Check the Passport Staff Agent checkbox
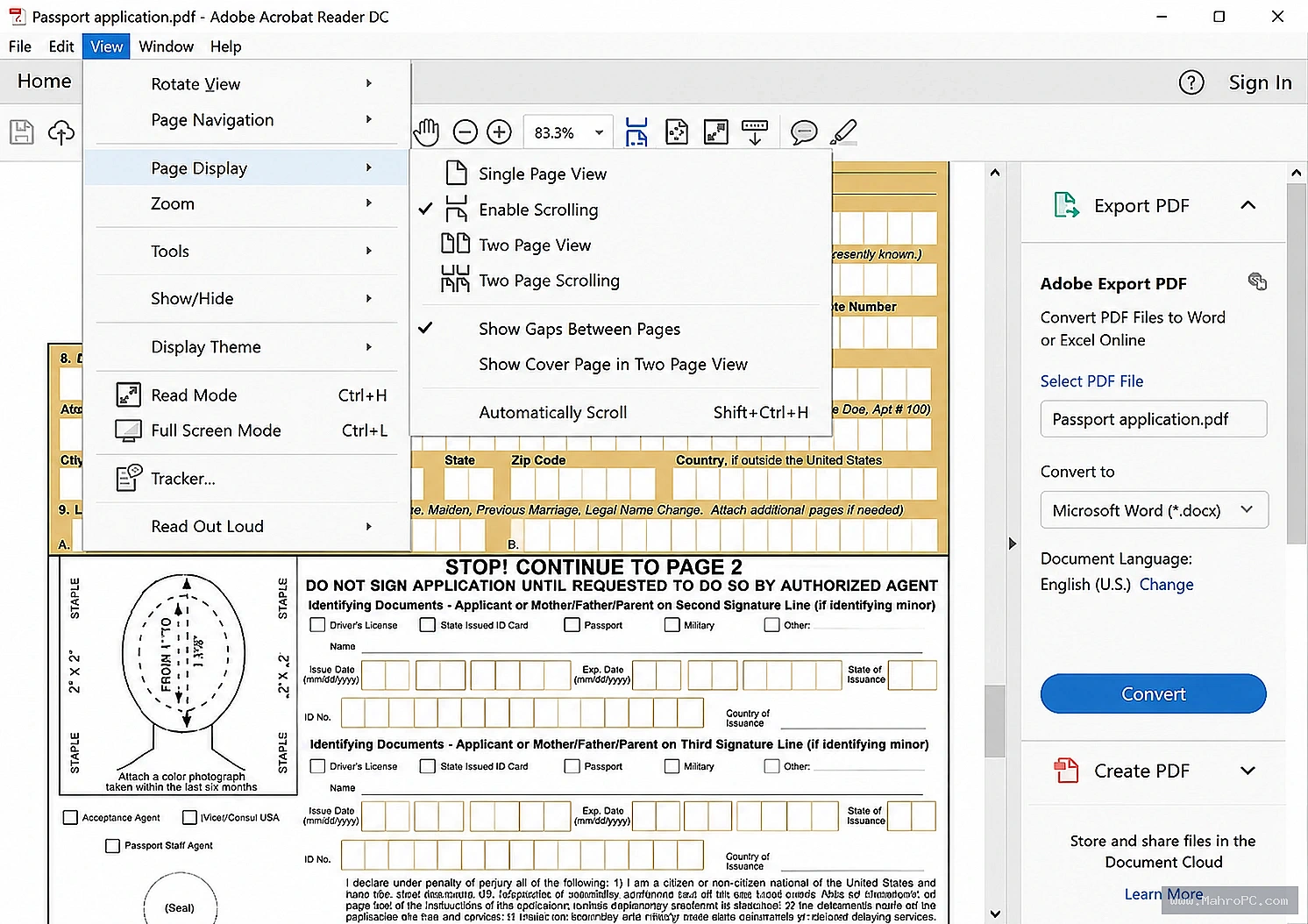The image size is (1308, 924). pyautogui.click(x=112, y=846)
